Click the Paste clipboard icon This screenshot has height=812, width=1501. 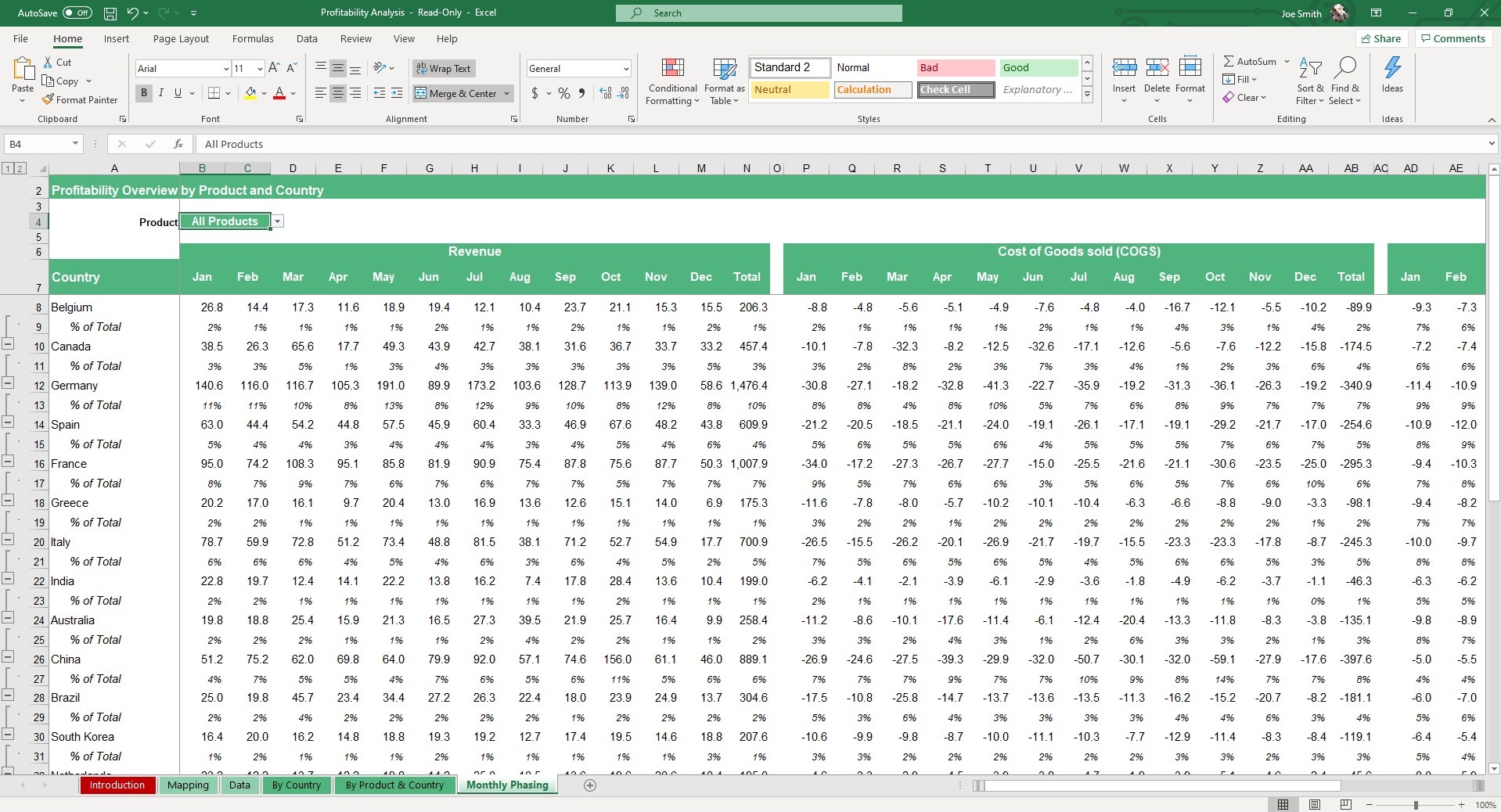pos(23,70)
